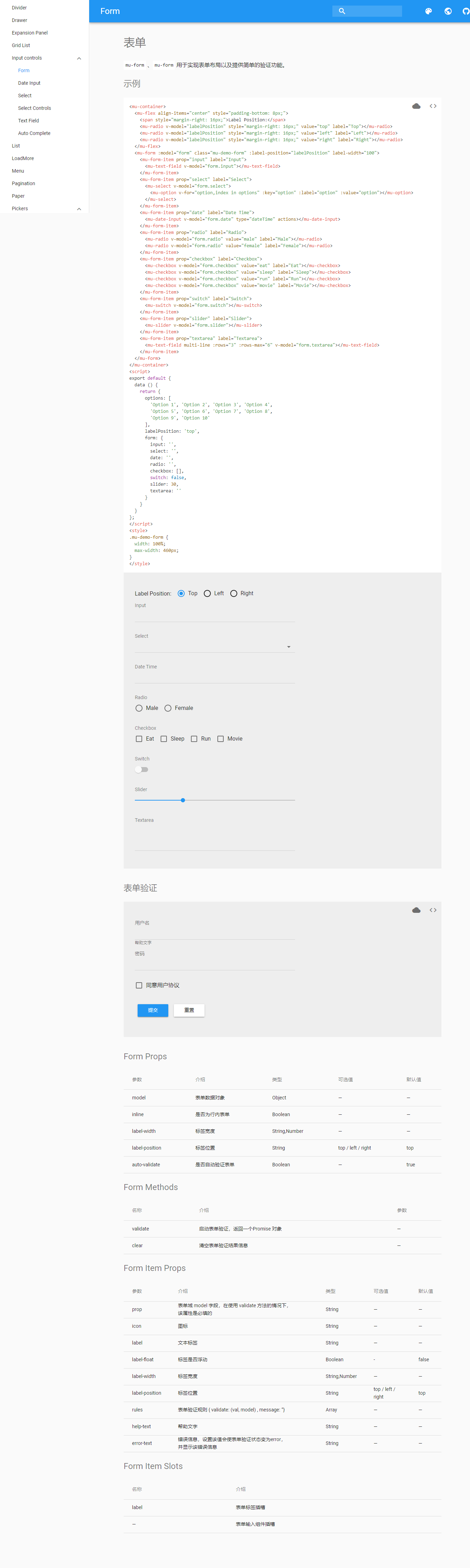This screenshot has height=1568, width=470.
Task: Open the GitHub icon in header
Action: point(467,11)
